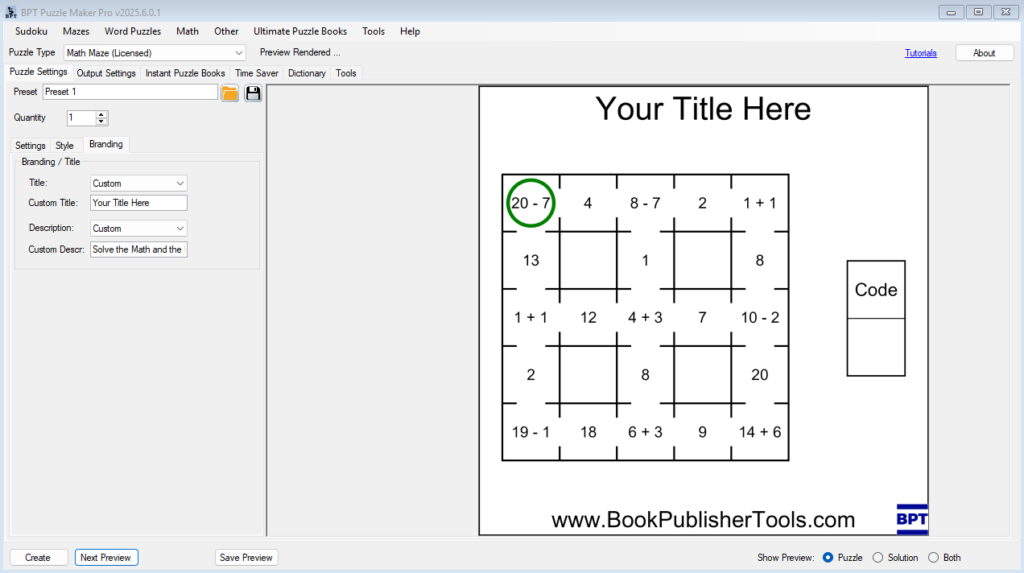Select Puzzle preview radio button
The height and width of the screenshot is (573, 1024).
pyautogui.click(x=828, y=557)
